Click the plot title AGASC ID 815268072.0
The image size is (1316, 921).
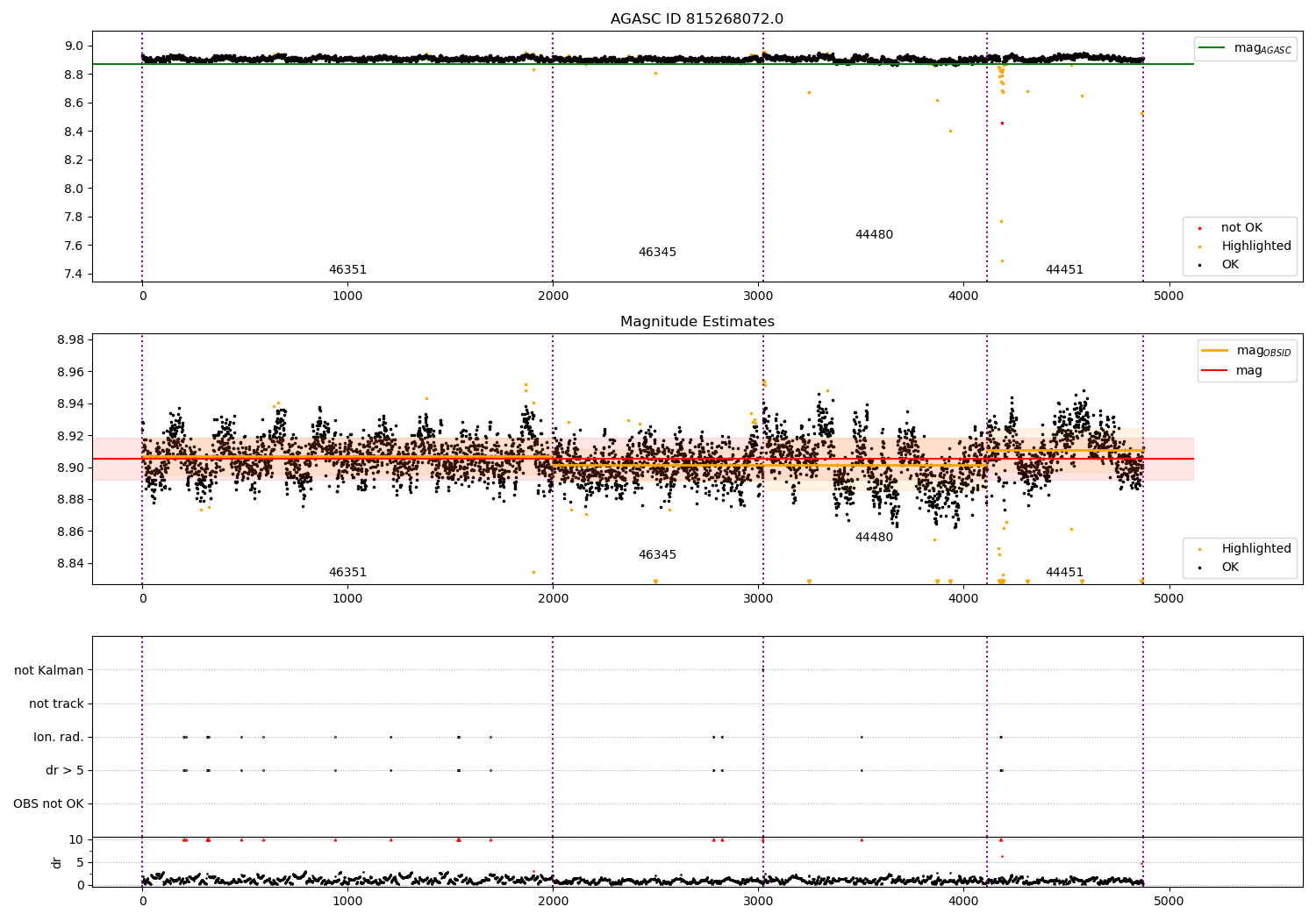[x=697, y=19]
